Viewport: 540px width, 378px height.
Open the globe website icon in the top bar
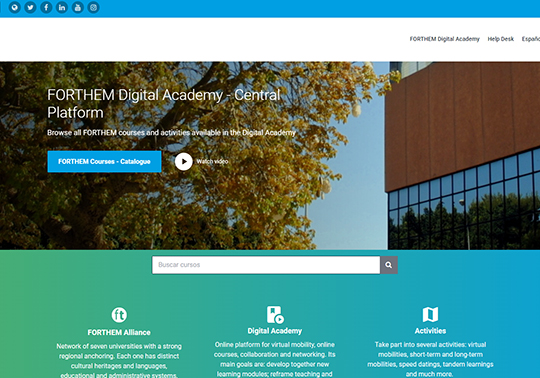(x=14, y=7)
